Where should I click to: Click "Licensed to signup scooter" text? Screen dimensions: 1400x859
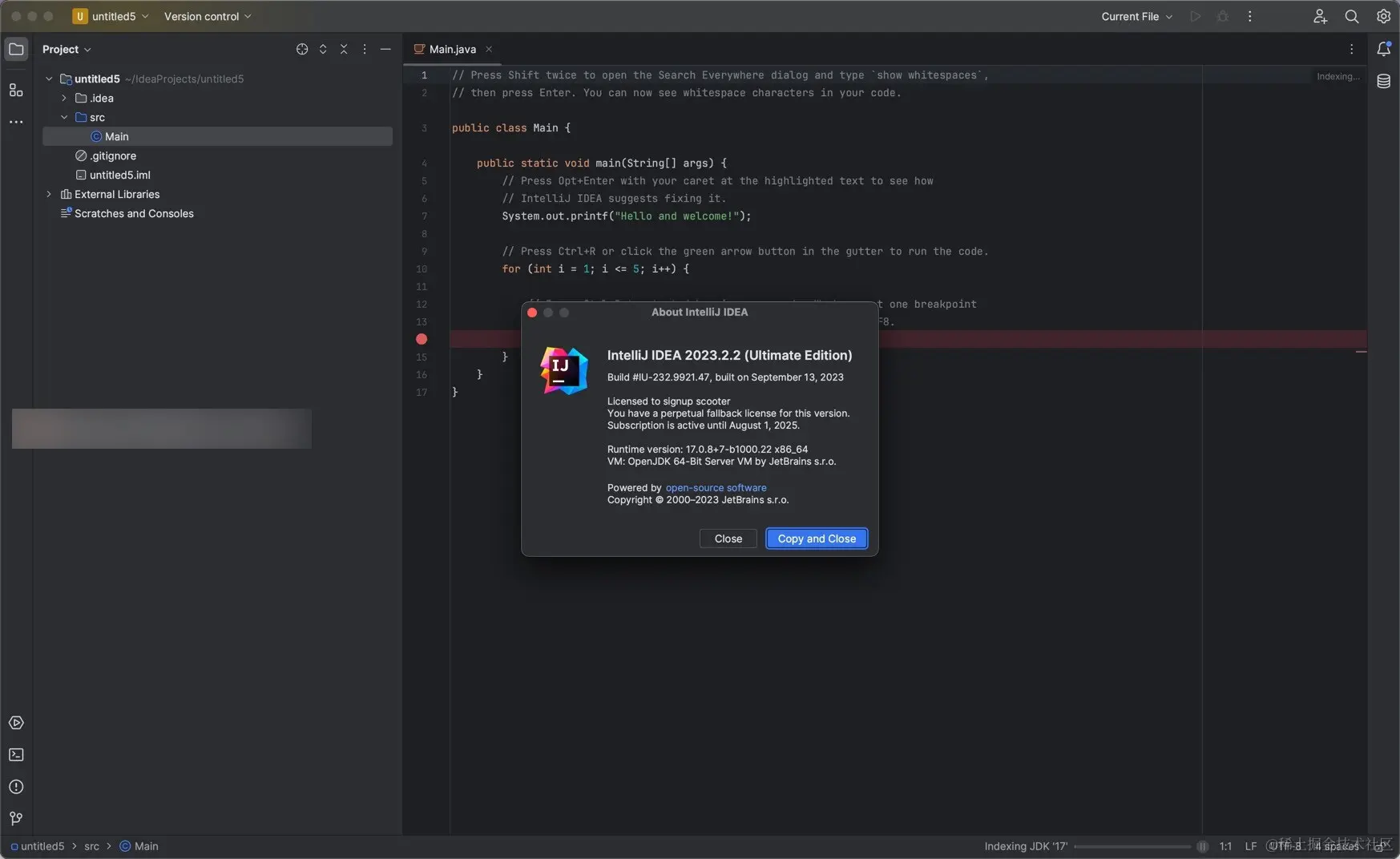[x=668, y=401]
